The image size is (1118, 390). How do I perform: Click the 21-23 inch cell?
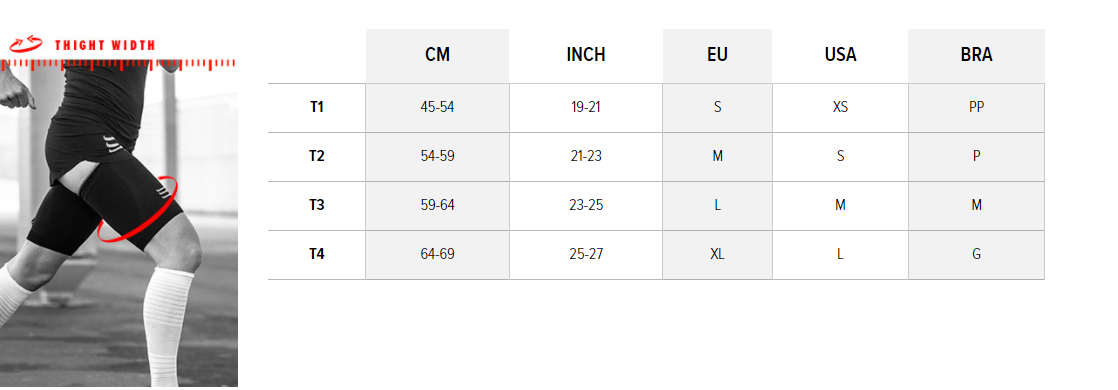pyautogui.click(x=586, y=156)
